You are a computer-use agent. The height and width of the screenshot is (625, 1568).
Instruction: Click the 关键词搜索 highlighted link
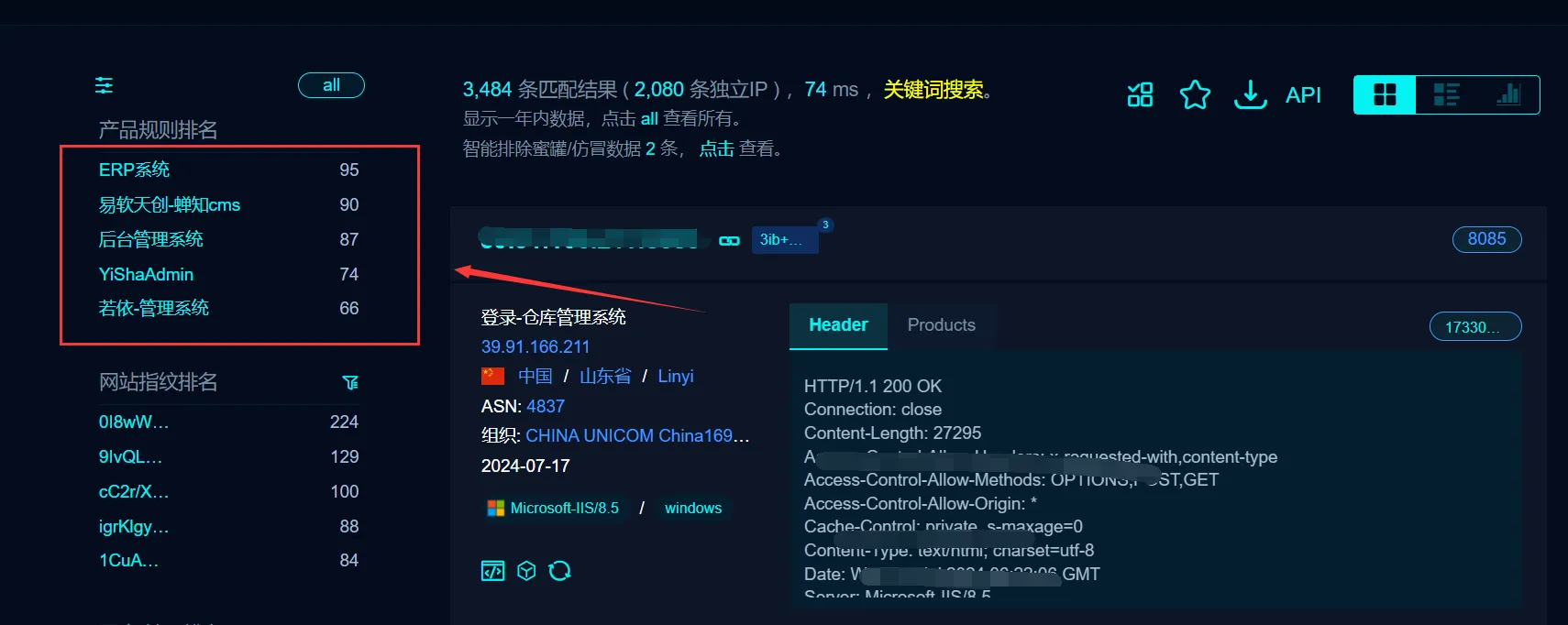(x=933, y=89)
